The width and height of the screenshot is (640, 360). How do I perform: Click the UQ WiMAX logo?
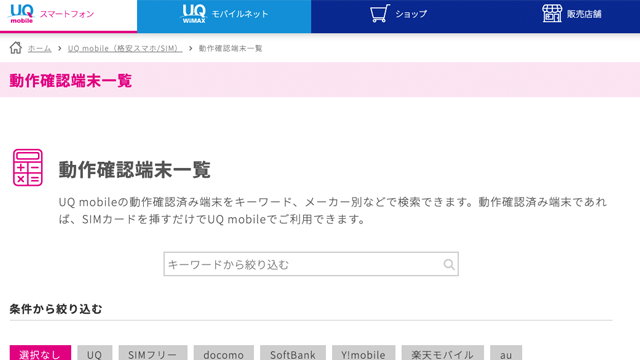pos(193,14)
